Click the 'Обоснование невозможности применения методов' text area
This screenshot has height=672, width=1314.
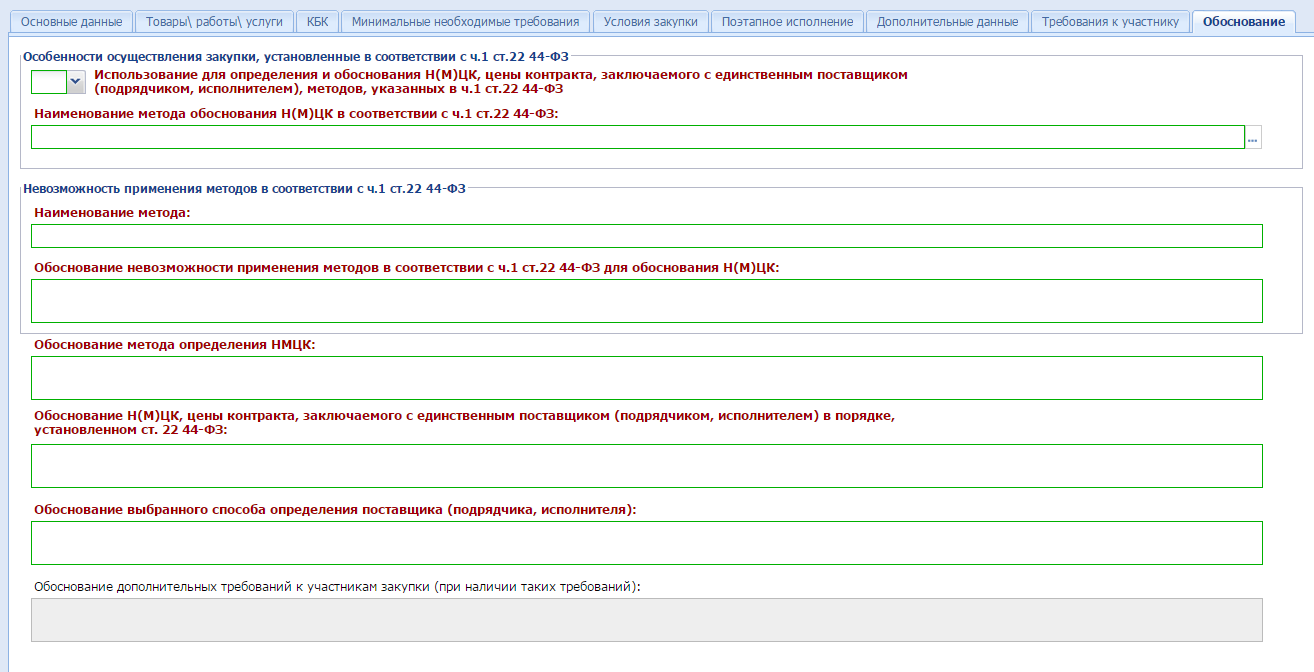click(646, 301)
